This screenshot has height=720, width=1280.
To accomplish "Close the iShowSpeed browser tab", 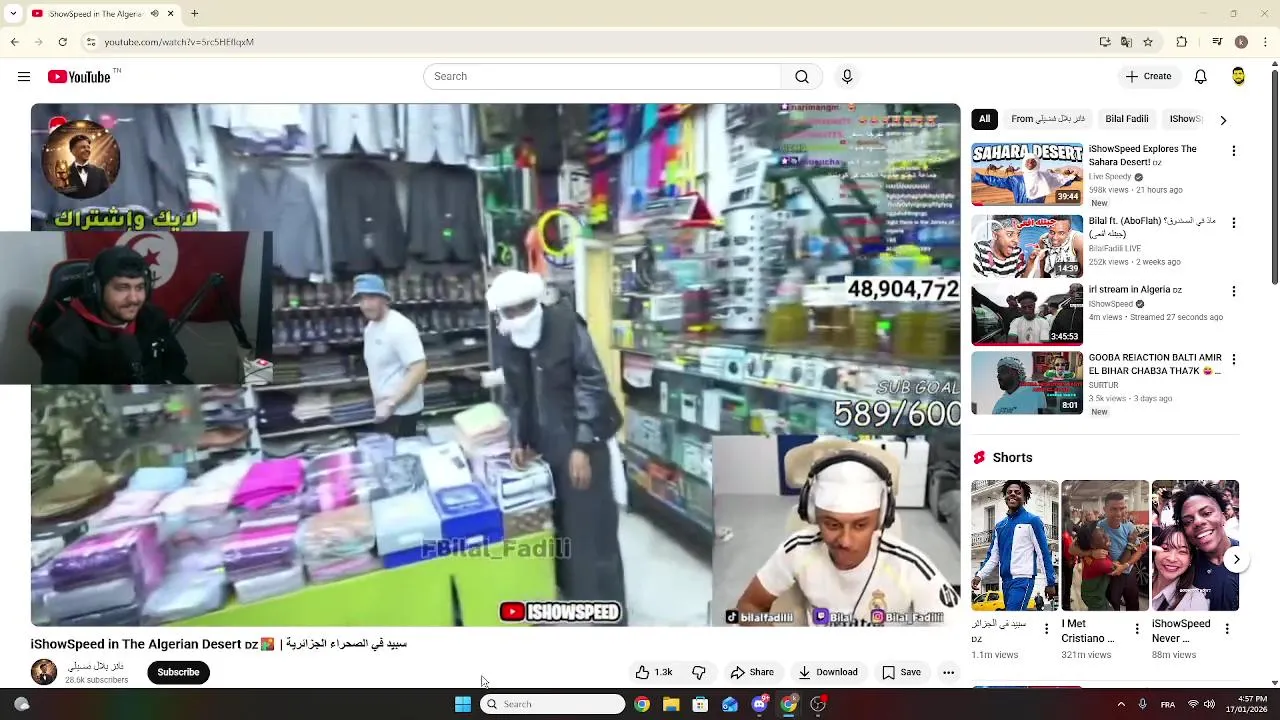I will click(170, 14).
